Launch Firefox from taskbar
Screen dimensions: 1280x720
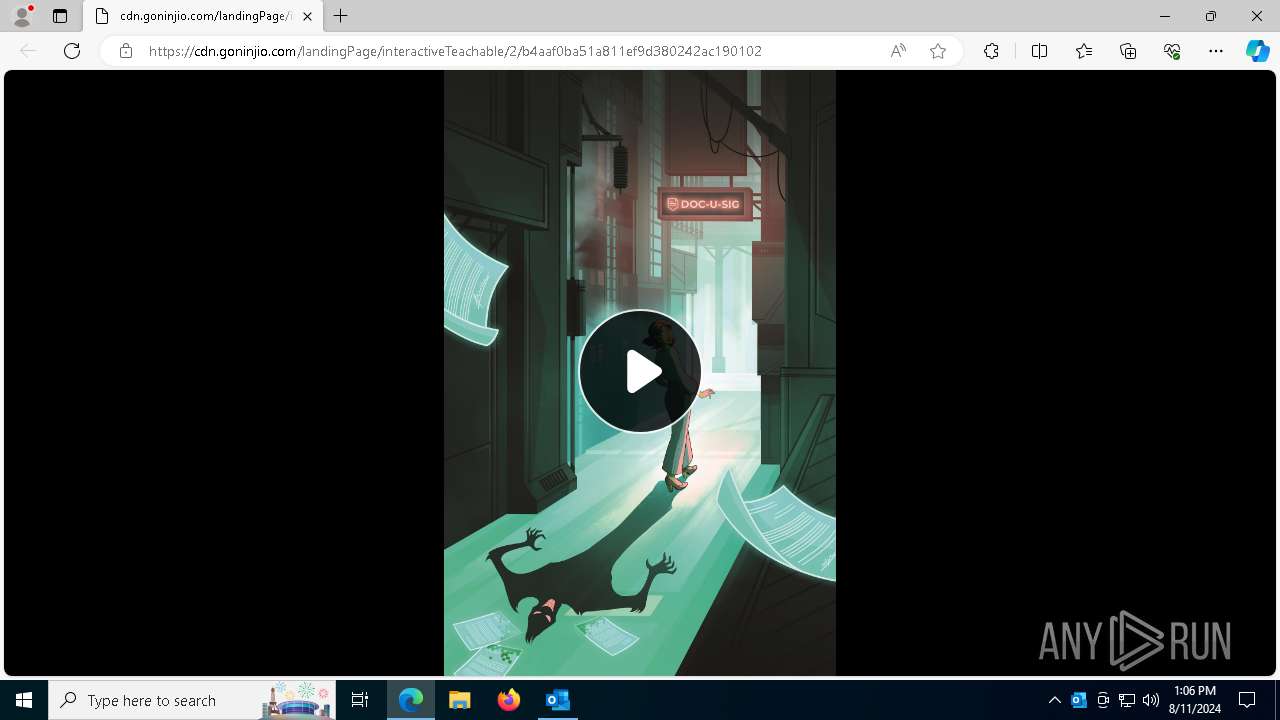[509, 700]
